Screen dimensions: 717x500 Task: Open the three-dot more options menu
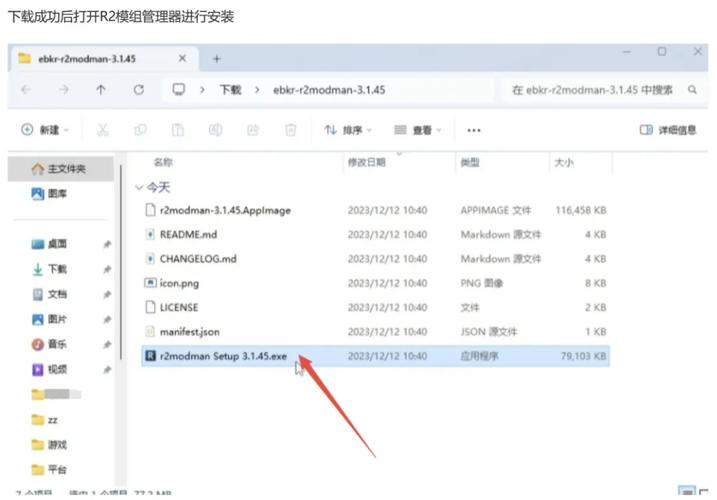tap(474, 130)
